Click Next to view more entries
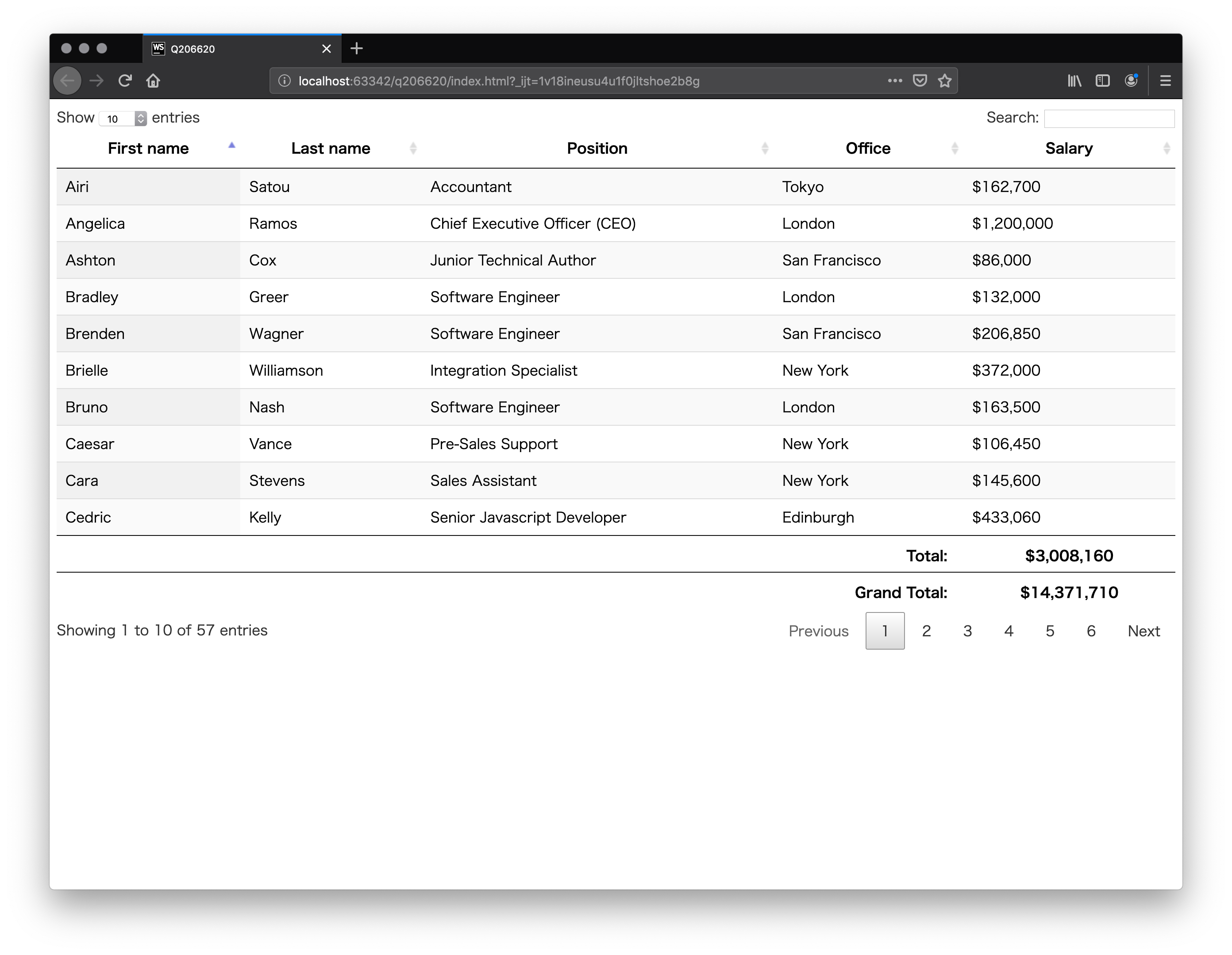 pyautogui.click(x=1143, y=631)
